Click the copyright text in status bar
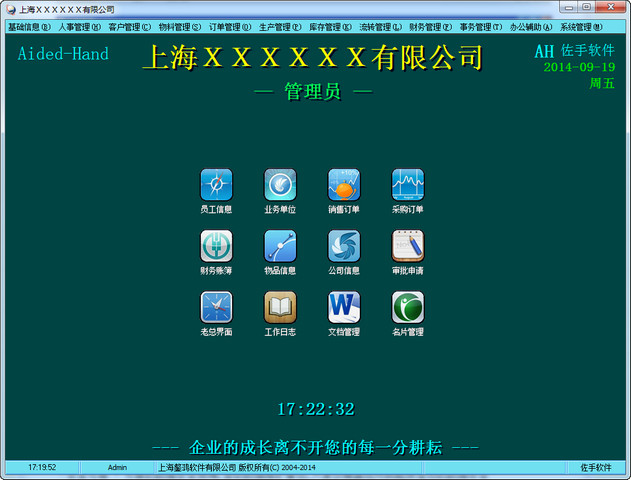 coord(237,468)
